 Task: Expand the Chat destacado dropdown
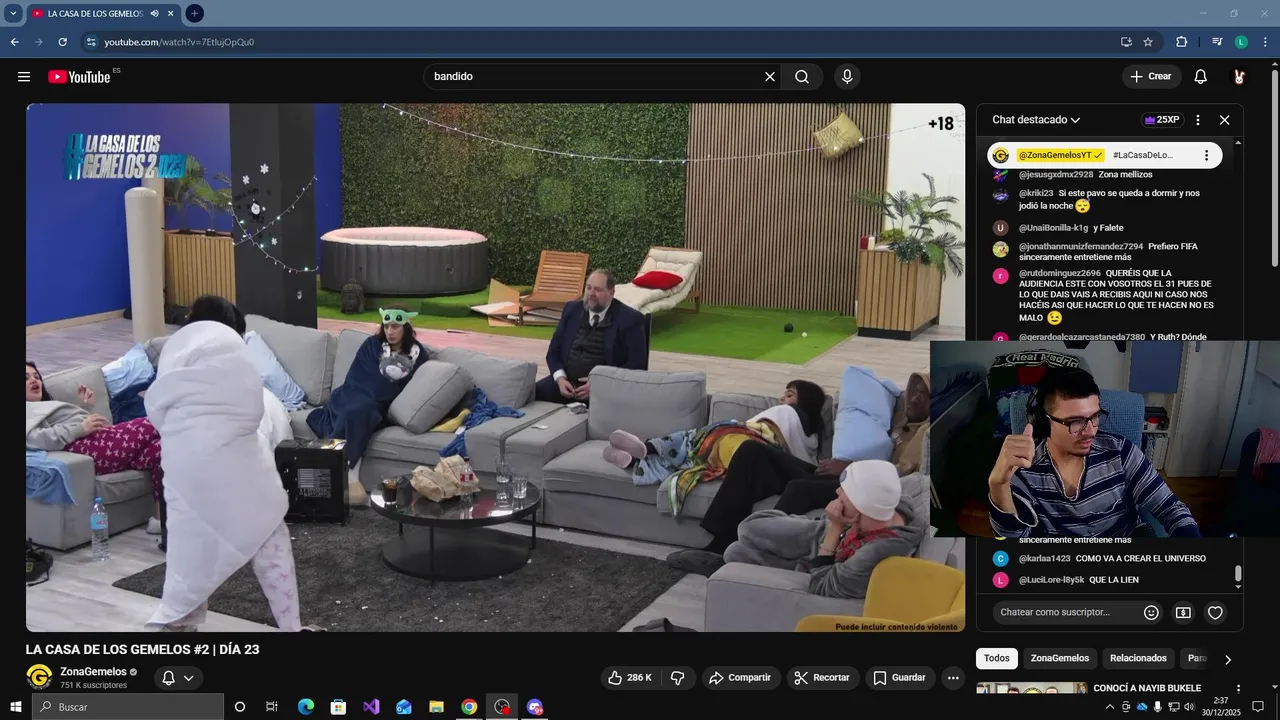pyautogui.click(x=1036, y=120)
